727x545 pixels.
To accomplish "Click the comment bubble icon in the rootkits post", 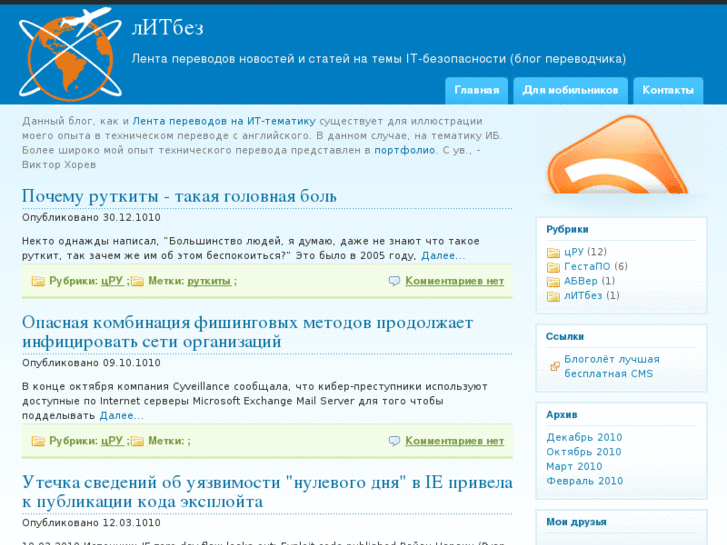I will pyautogui.click(x=394, y=281).
